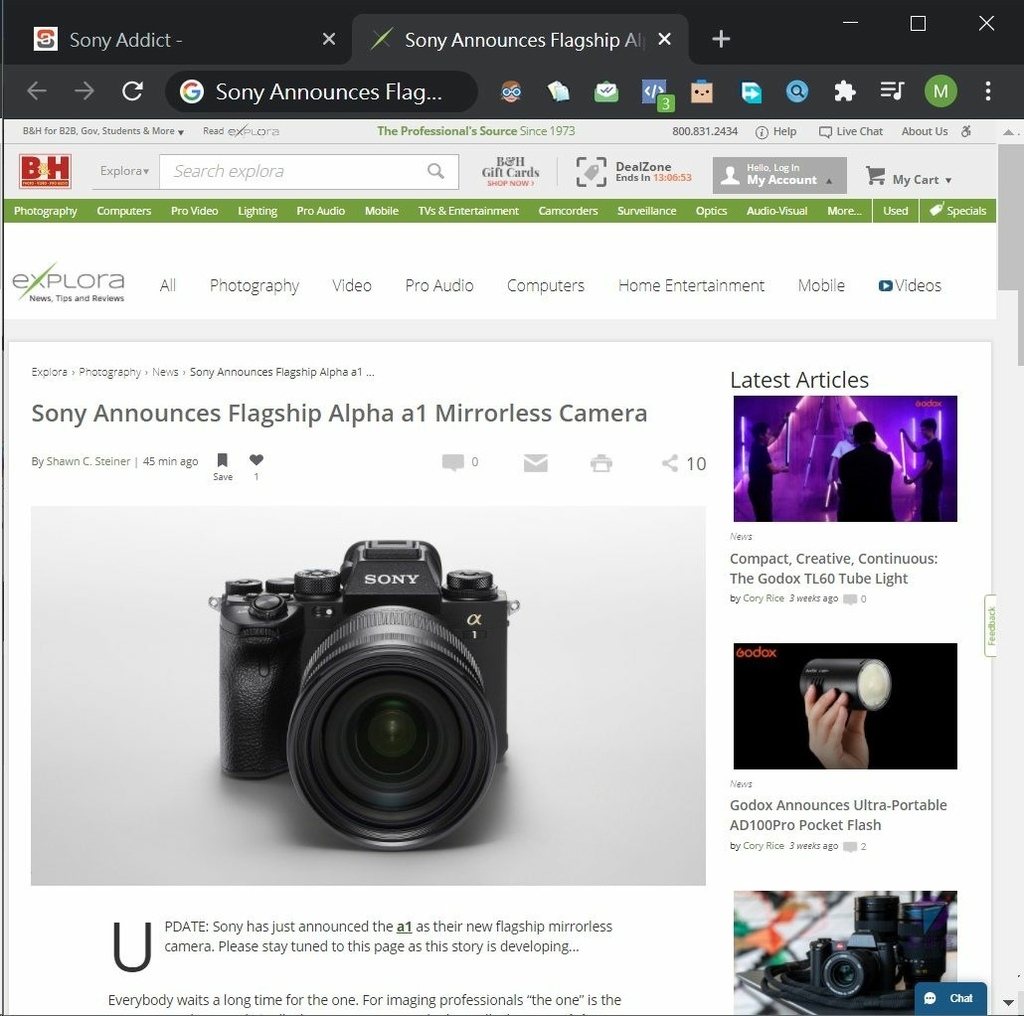Click the green envelope checkmark extension icon
This screenshot has height=1016, width=1024.
tap(606, 91)
